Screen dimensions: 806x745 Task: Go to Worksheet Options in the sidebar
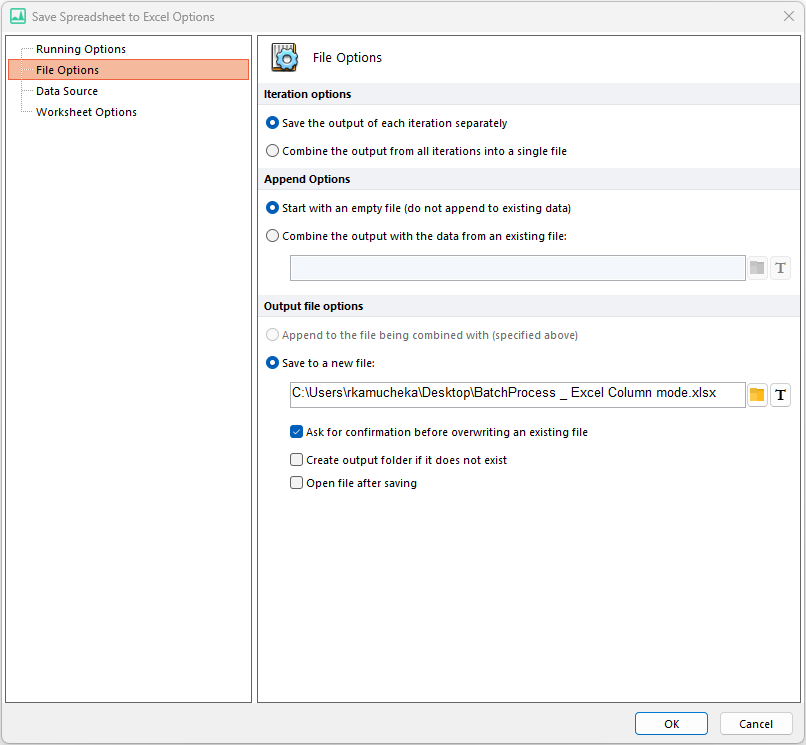86,112
